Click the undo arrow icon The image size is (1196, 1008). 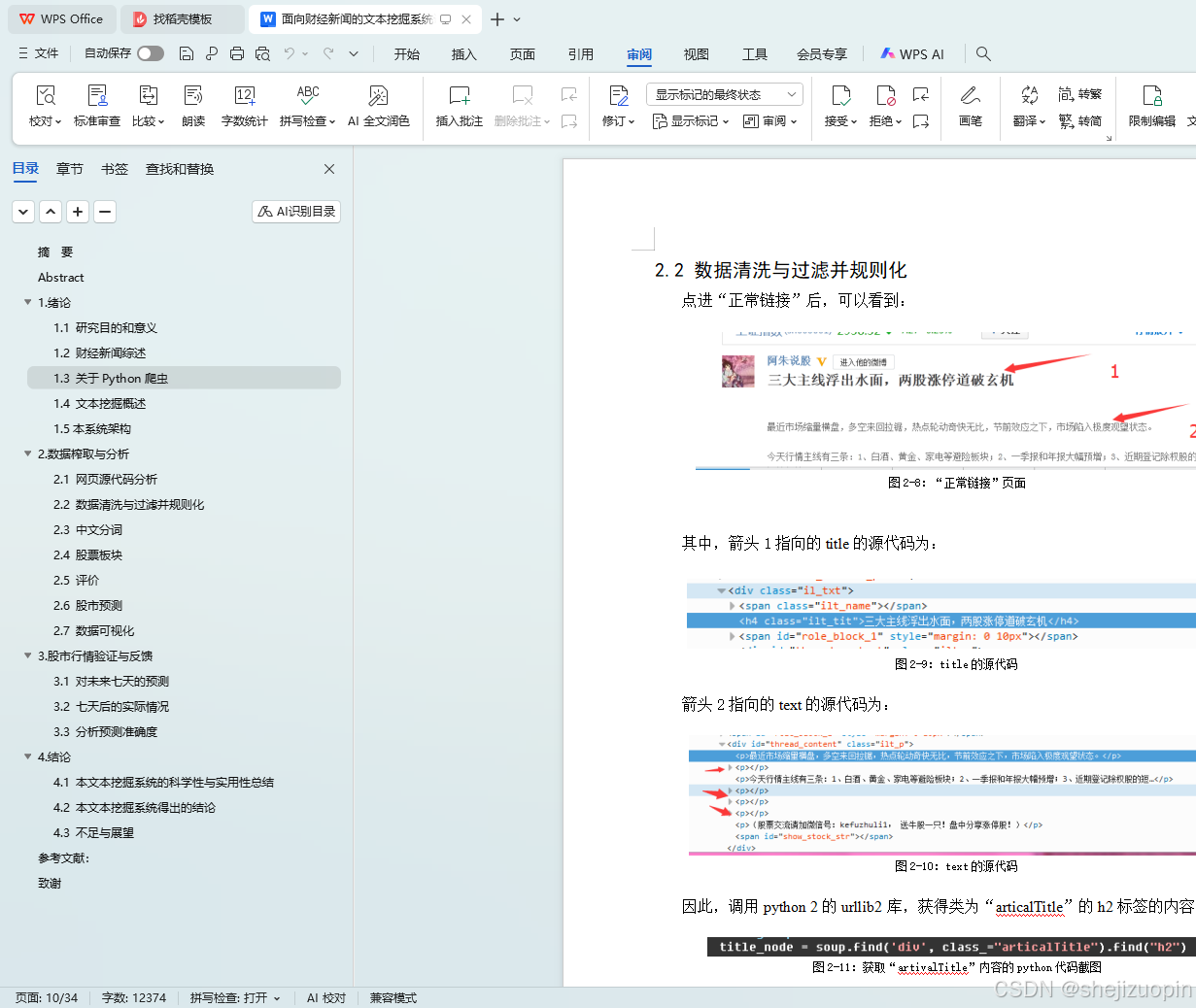[x=290, y=53]
